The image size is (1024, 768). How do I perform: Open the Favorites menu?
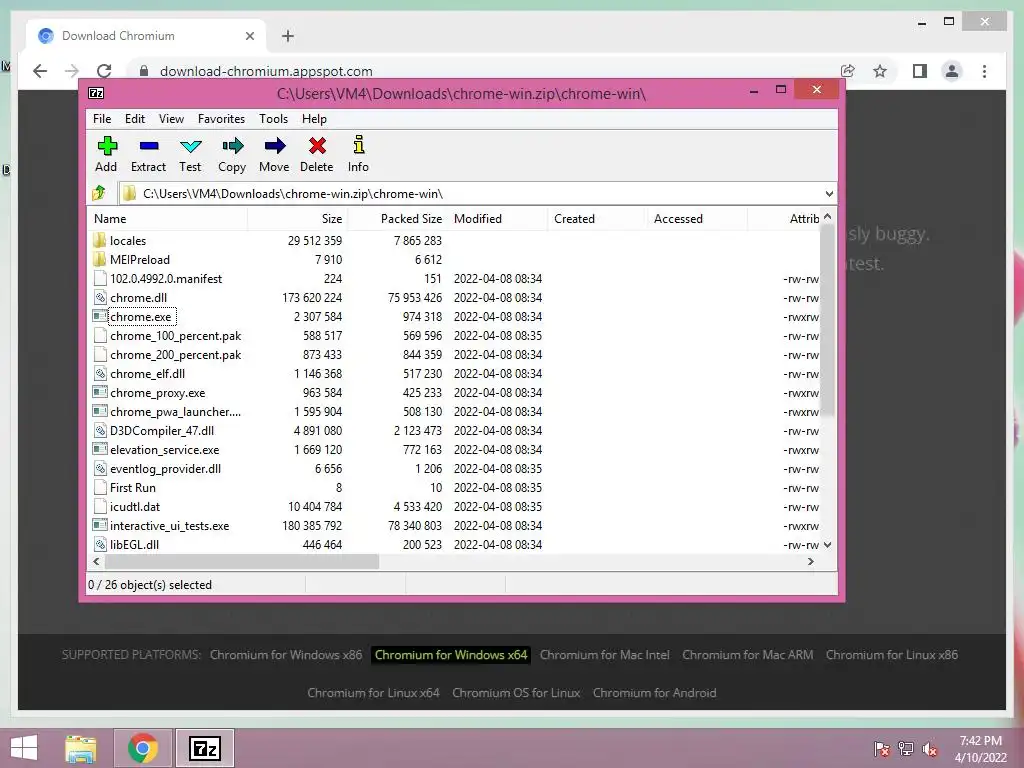pos(221,119)
